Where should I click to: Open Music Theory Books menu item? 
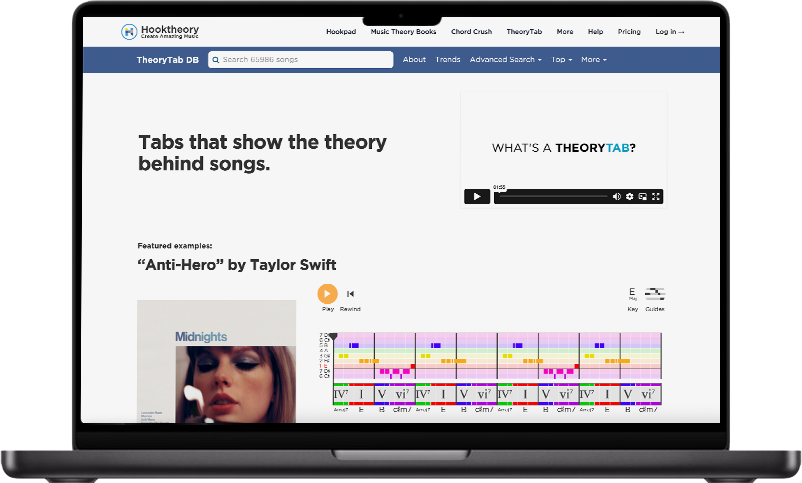(404, 32)
